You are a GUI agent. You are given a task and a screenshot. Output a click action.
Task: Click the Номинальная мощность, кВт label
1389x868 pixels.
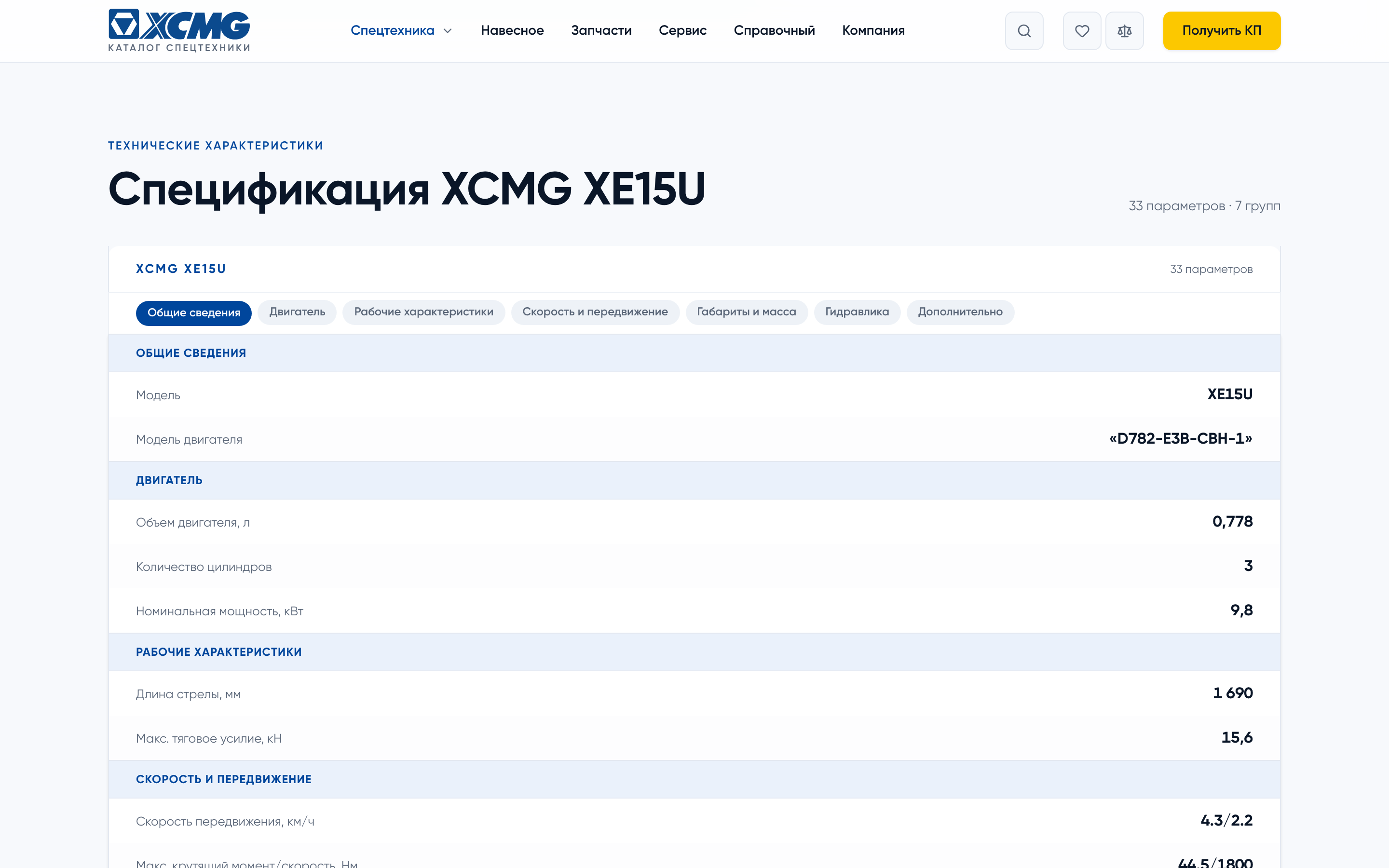pos(220,611)
